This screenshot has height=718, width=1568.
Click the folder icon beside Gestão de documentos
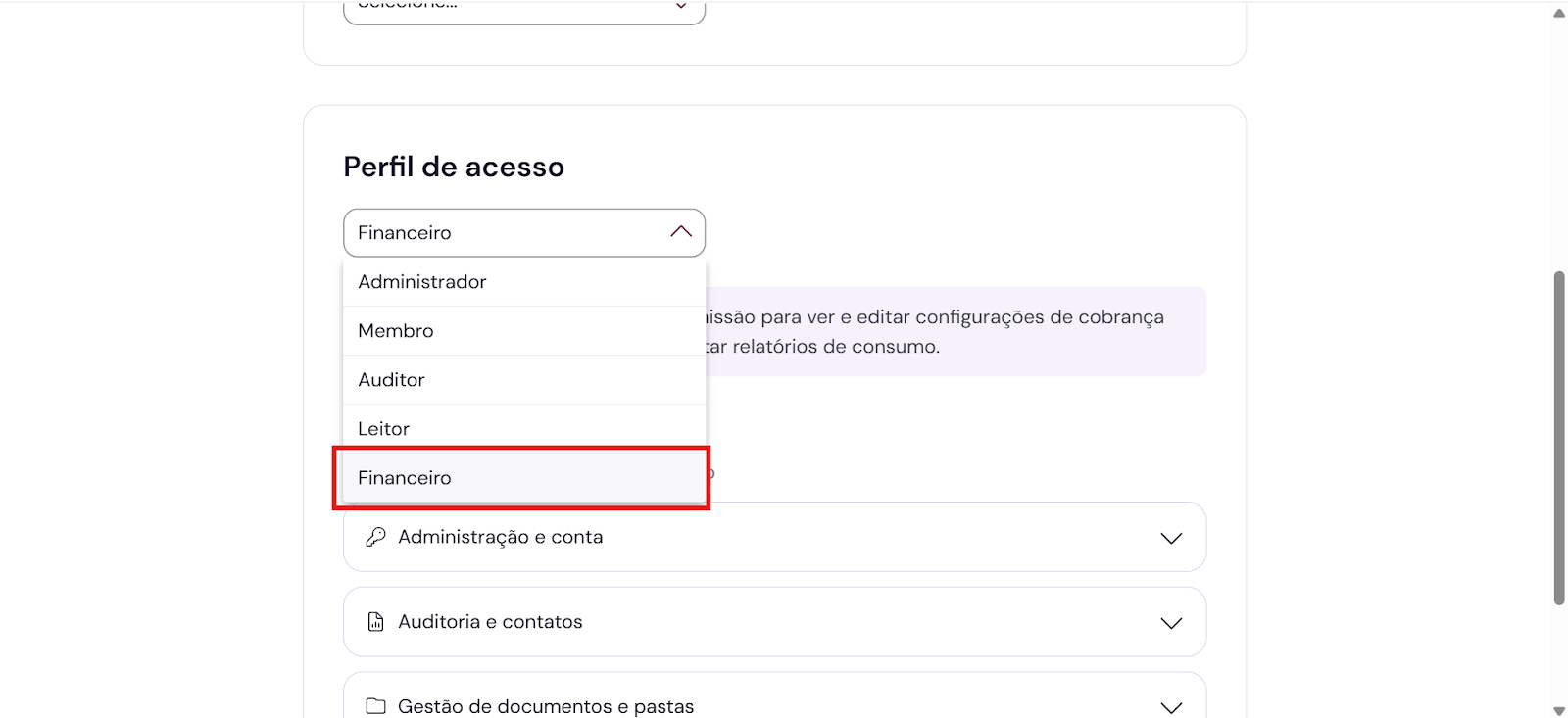click(375, 706)
